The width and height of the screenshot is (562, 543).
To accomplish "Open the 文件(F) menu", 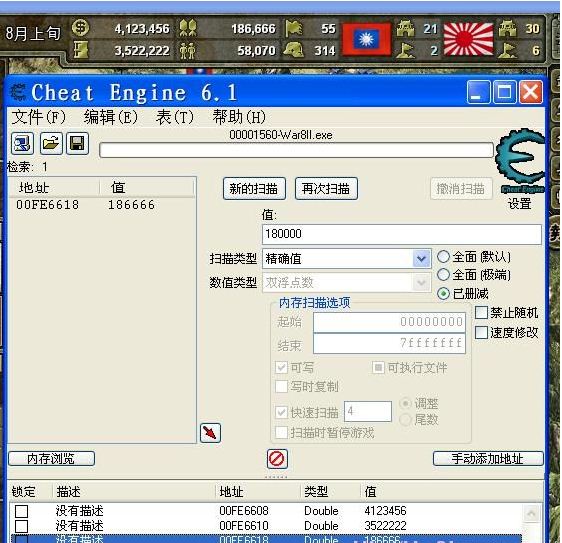I will click(x=39, y=117).
